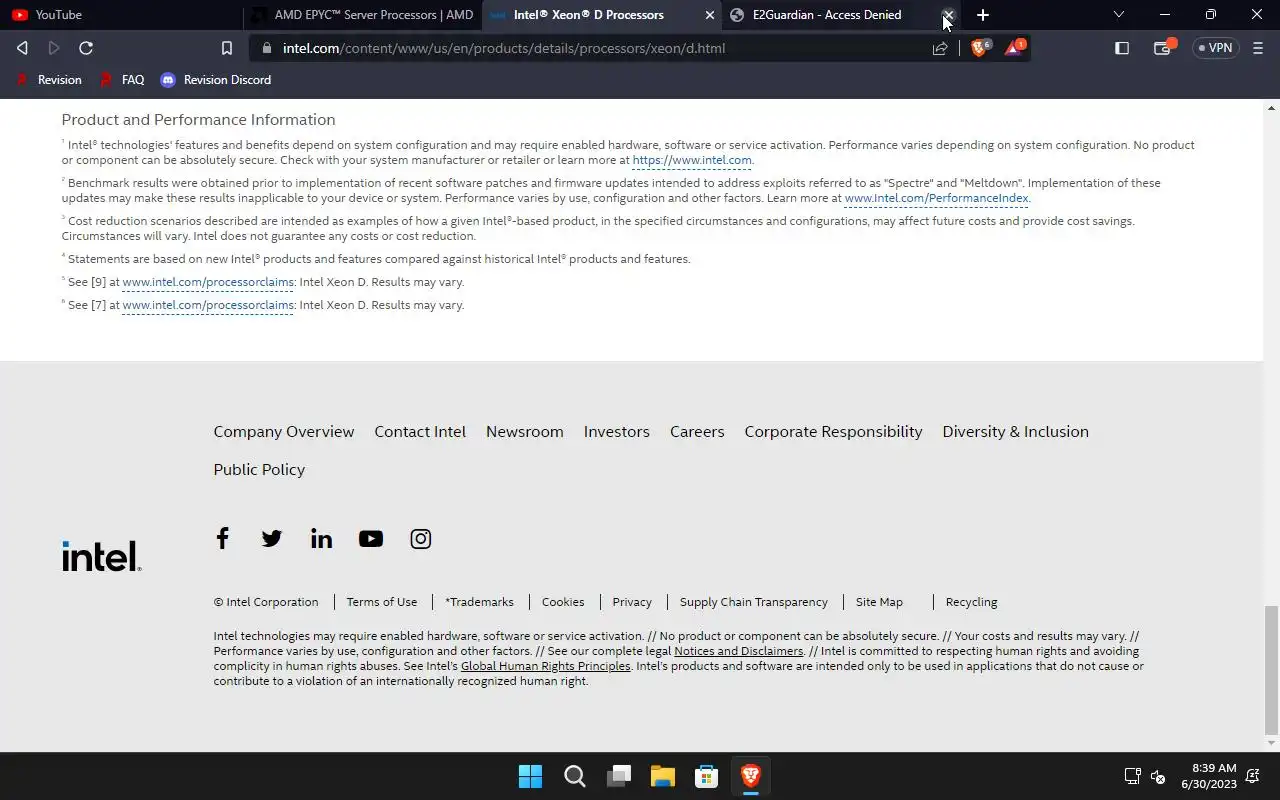Image resolution: width=1280 pixels, height=800 pixels.
Task: Close the Intel Xeon D Processors tab
Action: (710, 15)
